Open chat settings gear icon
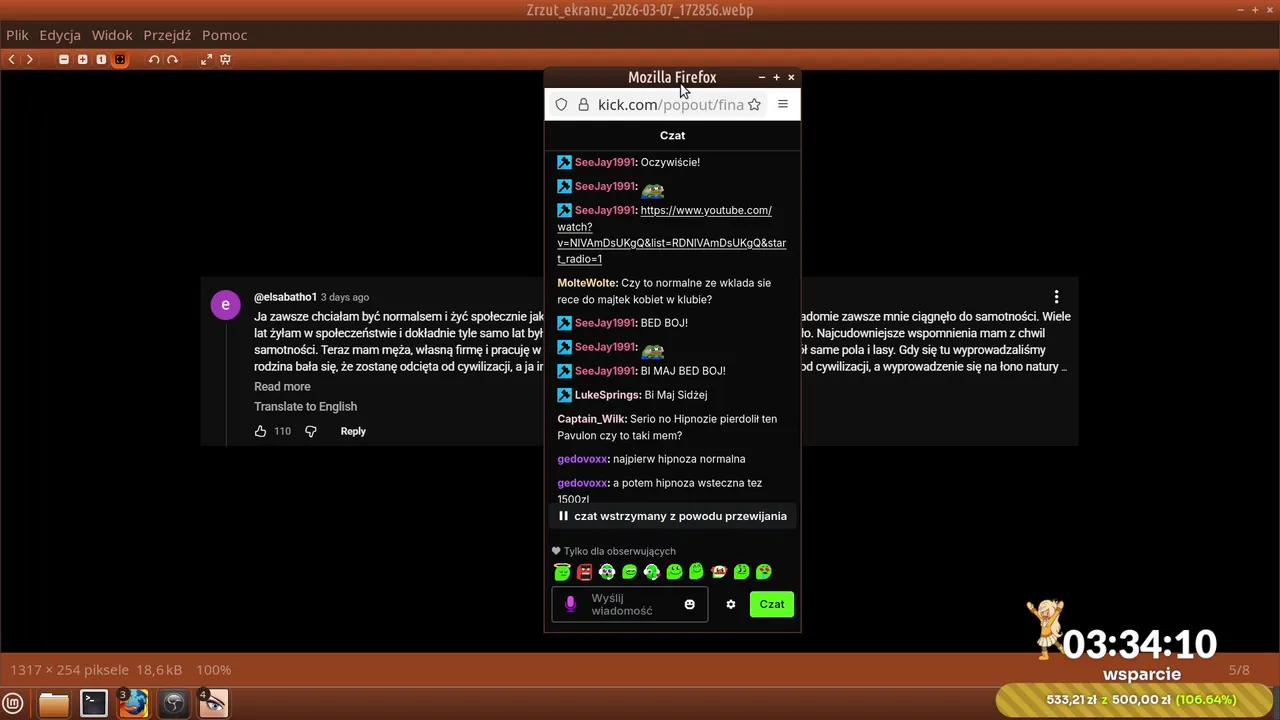1280x720 pixels. (x=731, y=604)
